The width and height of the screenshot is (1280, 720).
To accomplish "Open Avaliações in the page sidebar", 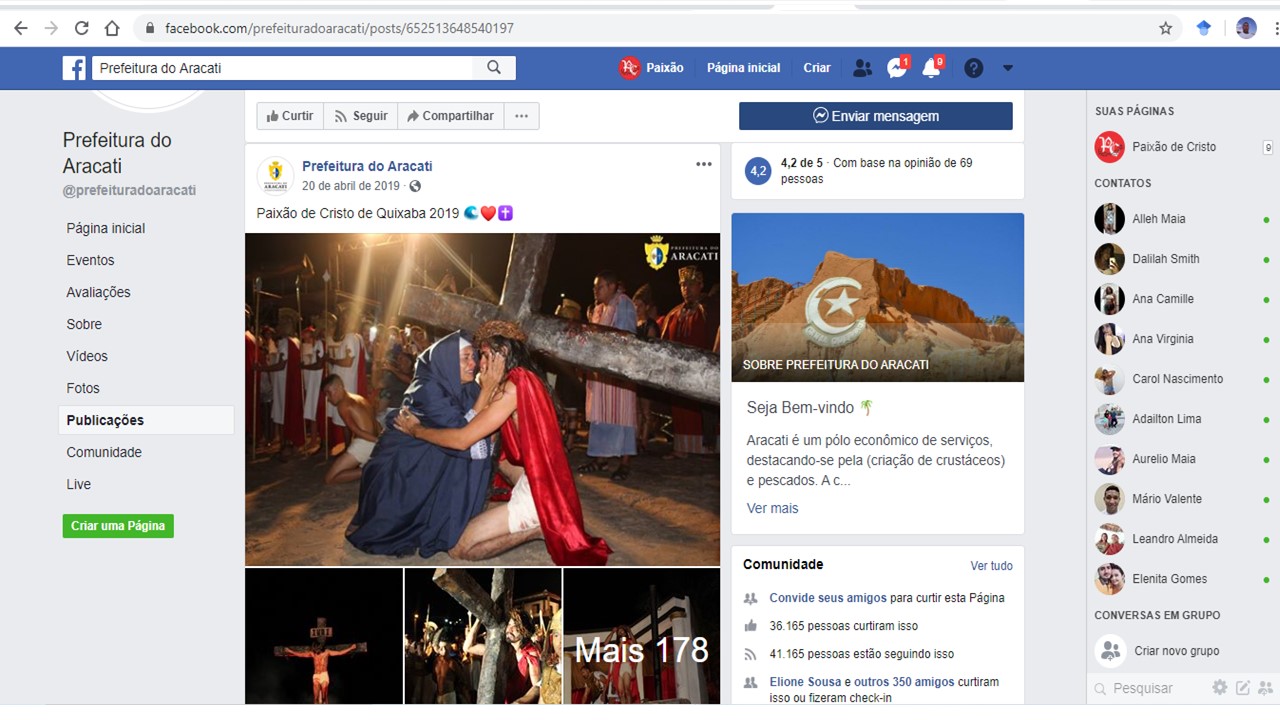I will tap(98, 292).
